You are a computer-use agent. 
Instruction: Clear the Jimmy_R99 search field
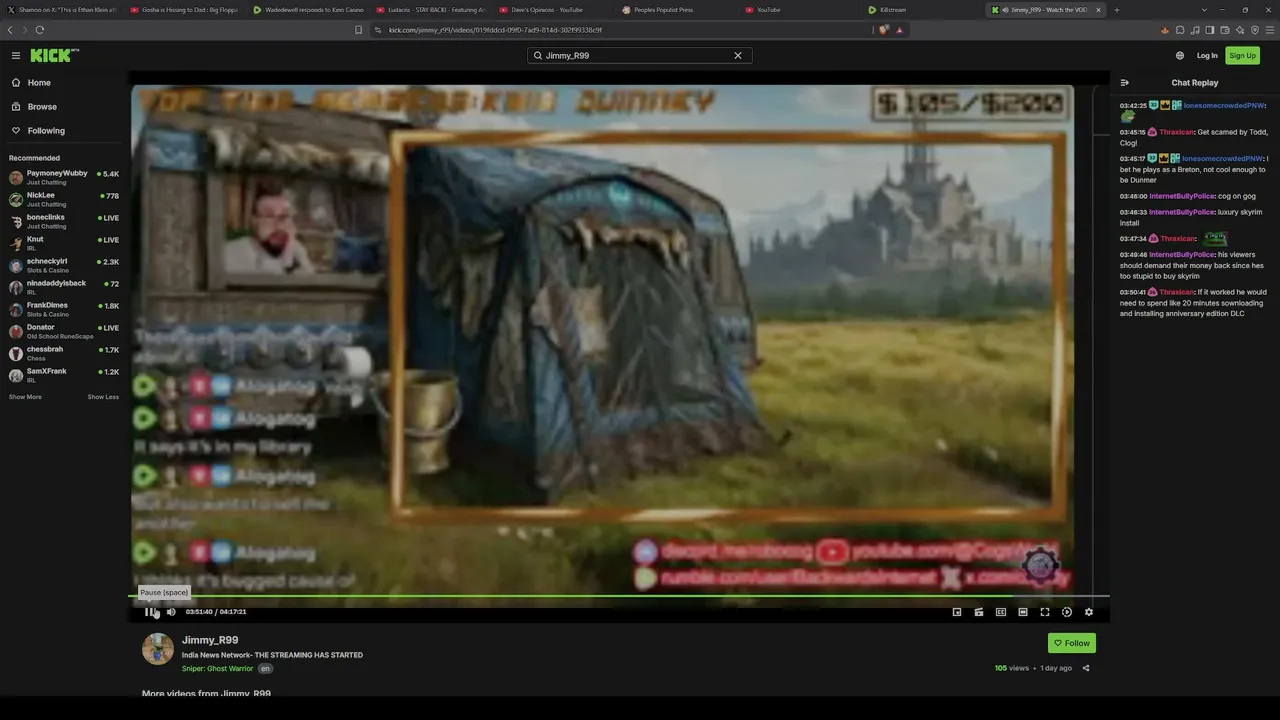(738, 56)
